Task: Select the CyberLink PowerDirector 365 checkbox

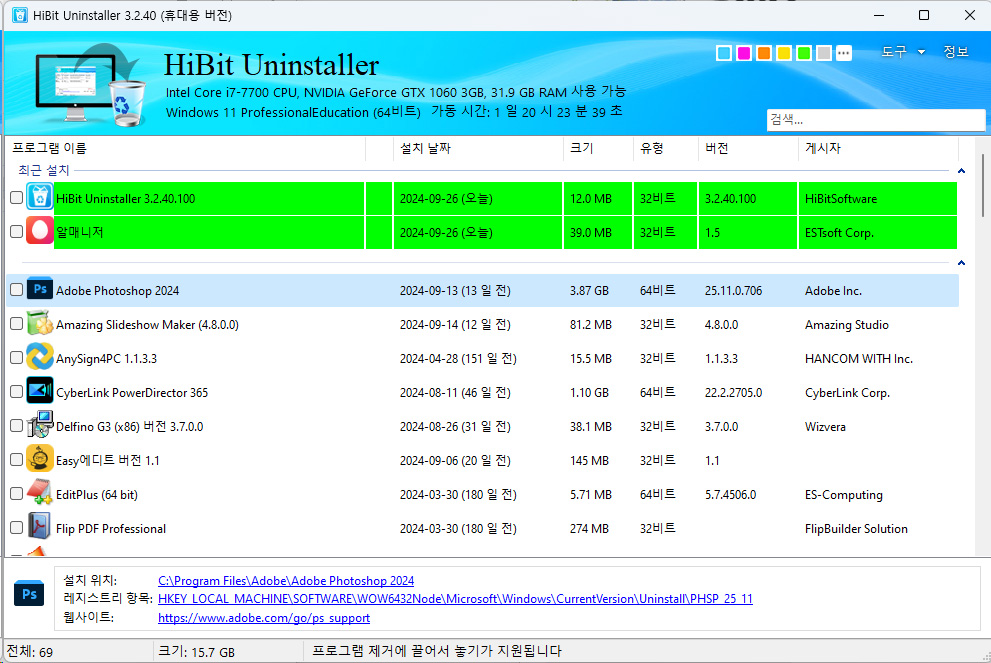Action: (x=16, y=392)
